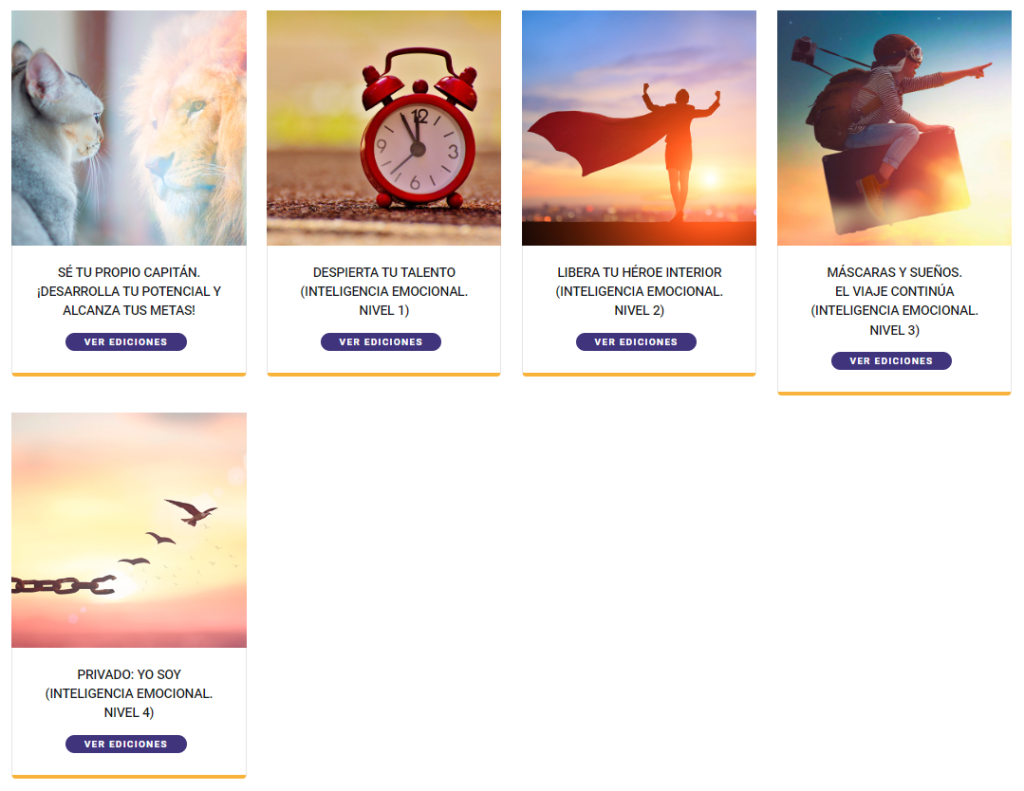
Task: View editions for Privado: Yo soy
Action: [x=126, y=744]
